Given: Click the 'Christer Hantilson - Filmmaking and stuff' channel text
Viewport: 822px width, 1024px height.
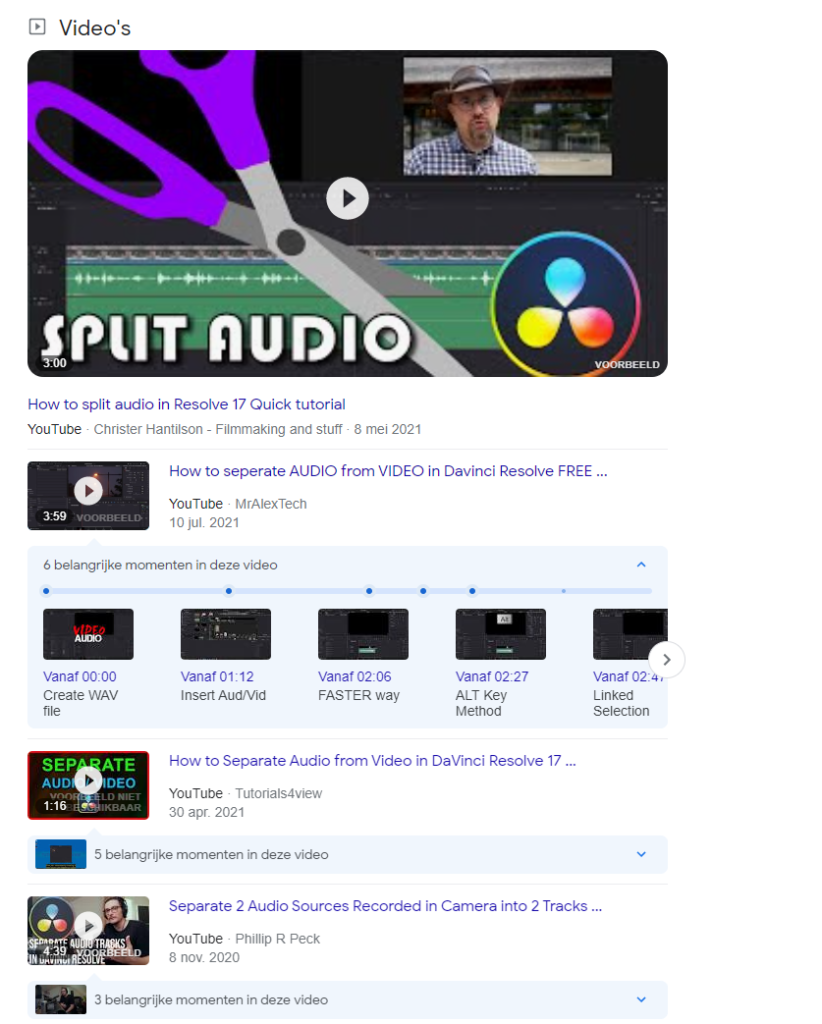Looking at the screenshot, I should [218, 429].
